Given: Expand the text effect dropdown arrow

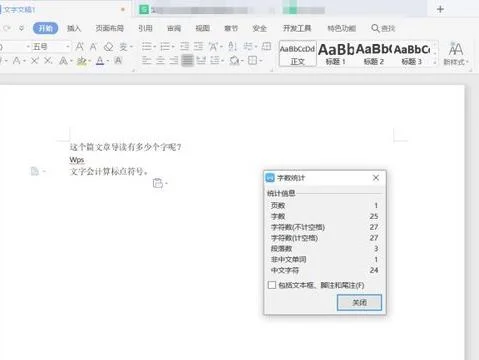Looking at the screenshot, I should 71,61.
